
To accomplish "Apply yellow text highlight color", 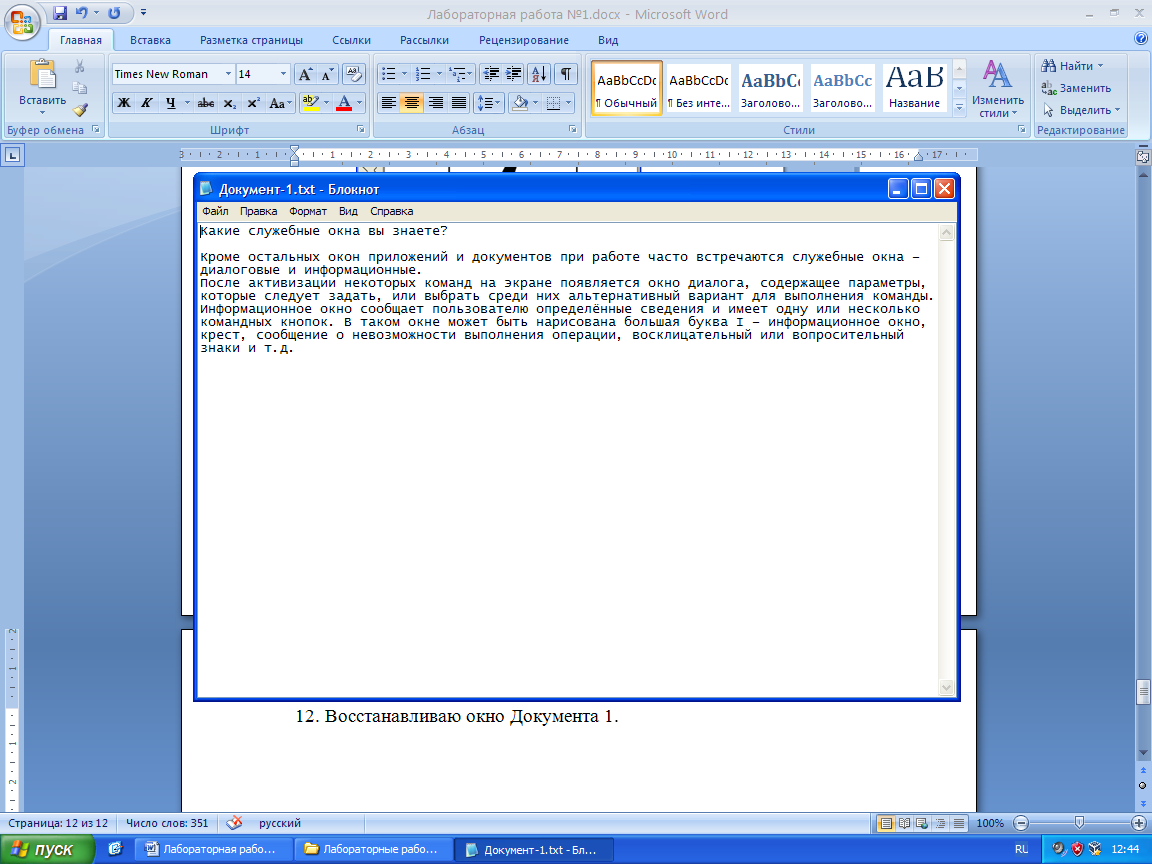I will (x=310, y=104).
